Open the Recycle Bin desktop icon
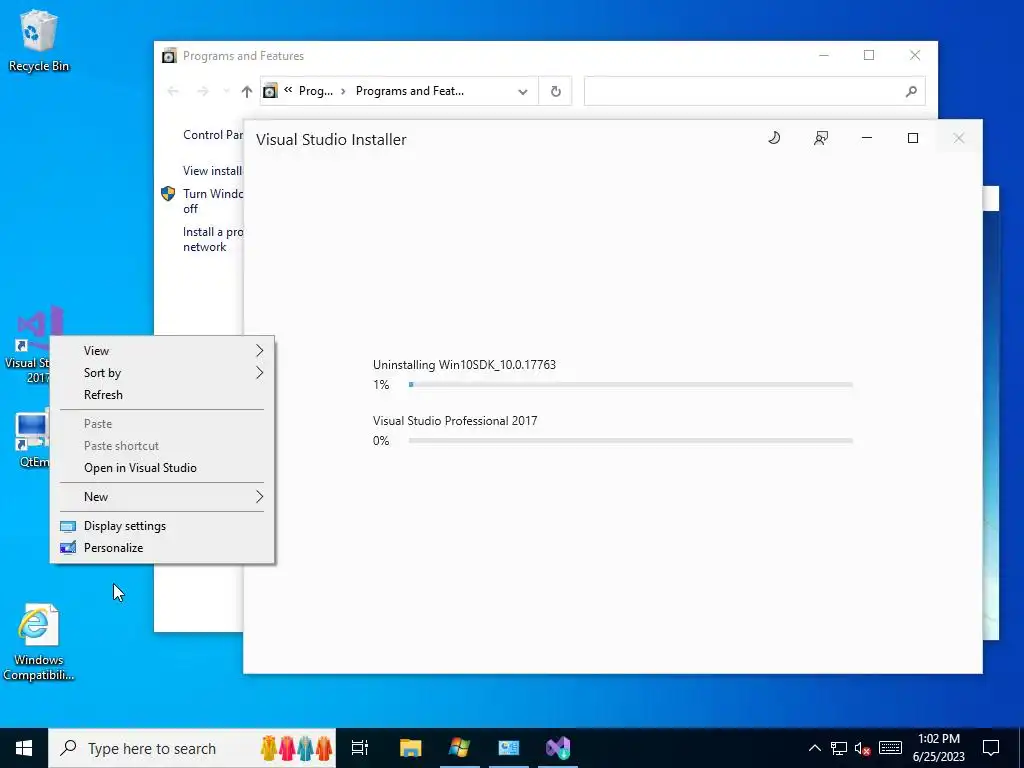 tap(39, 41)
